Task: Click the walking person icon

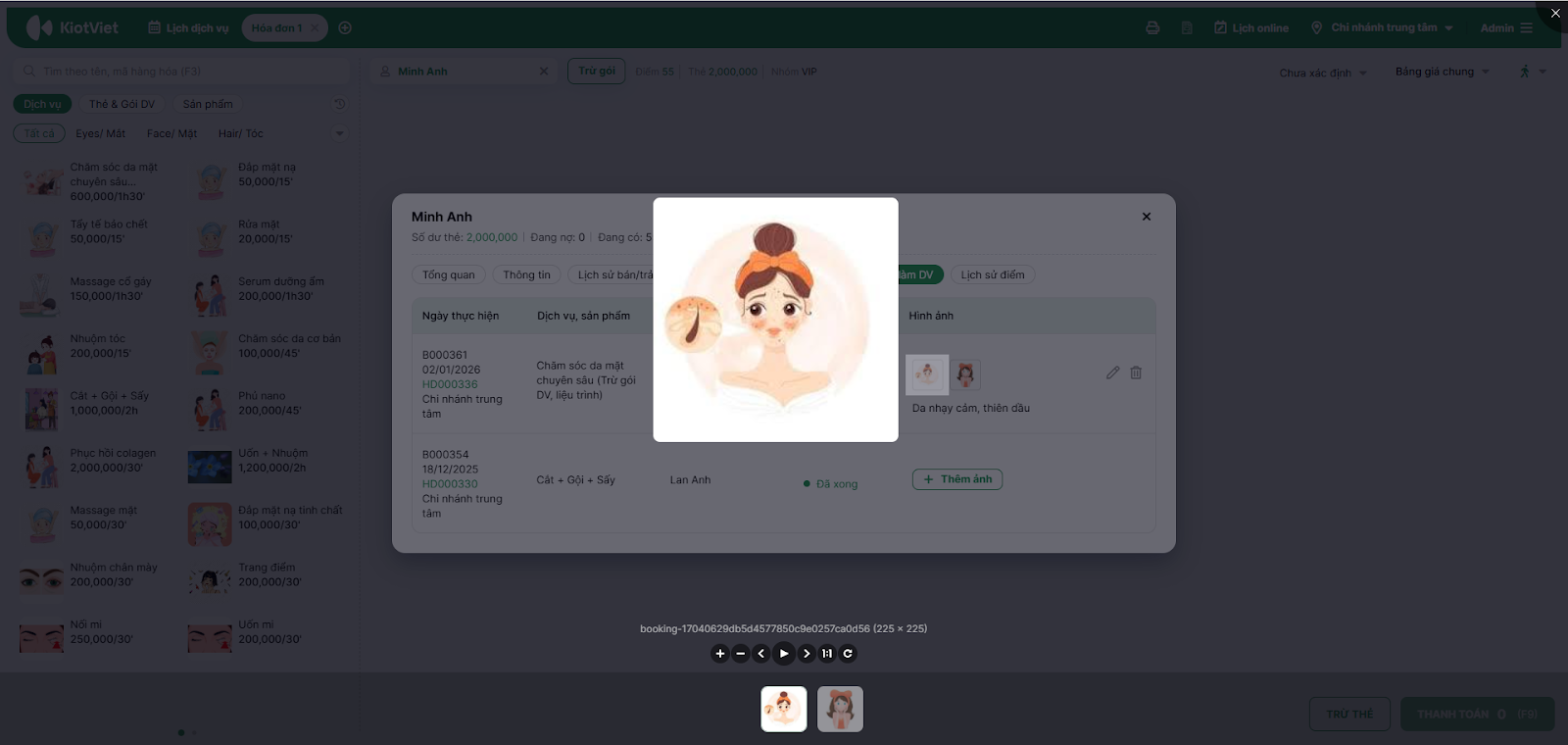Action: pyautogui.click(x=1525, y=72)
